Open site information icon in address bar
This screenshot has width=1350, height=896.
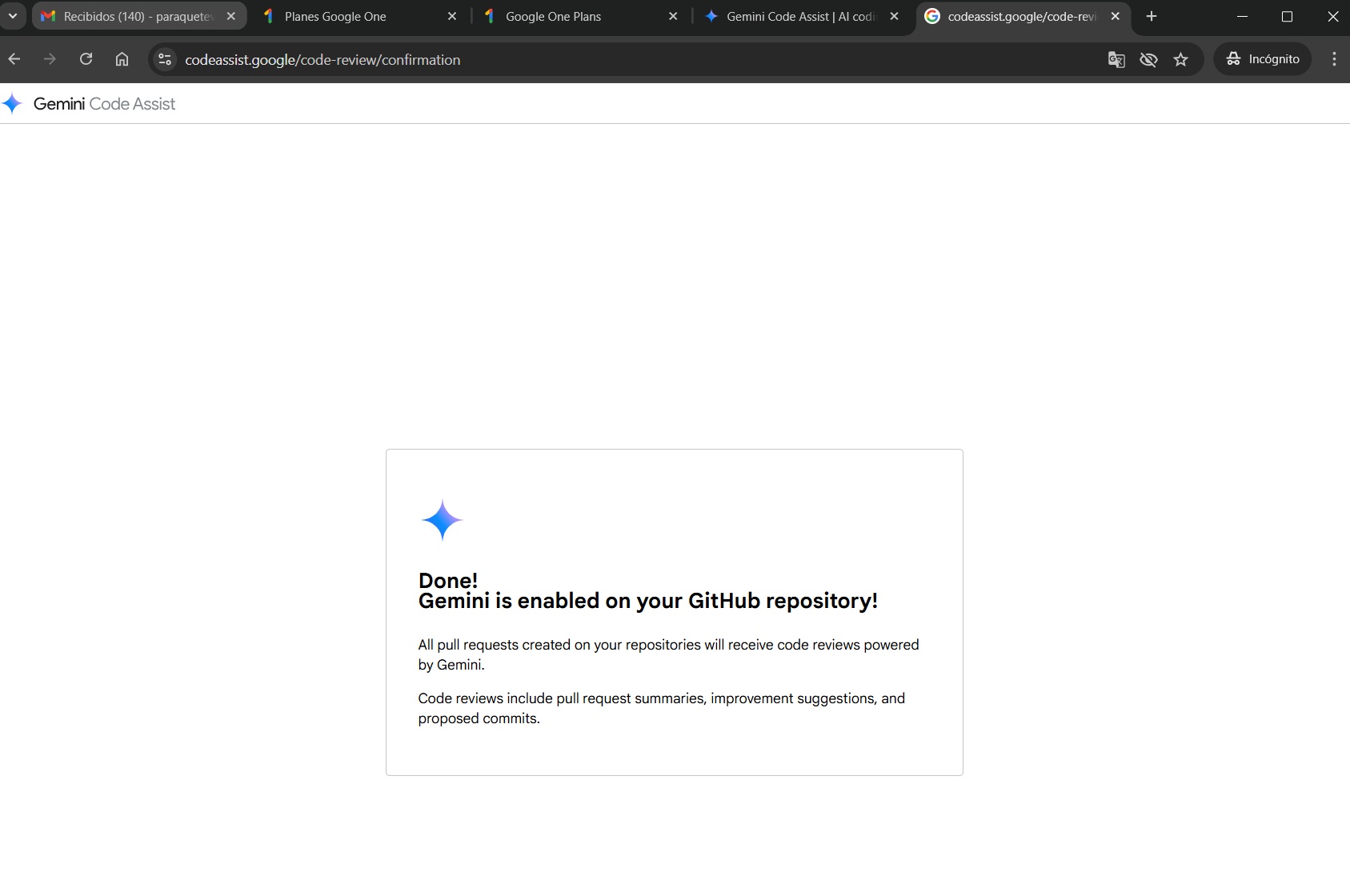(x=165, y=59)
